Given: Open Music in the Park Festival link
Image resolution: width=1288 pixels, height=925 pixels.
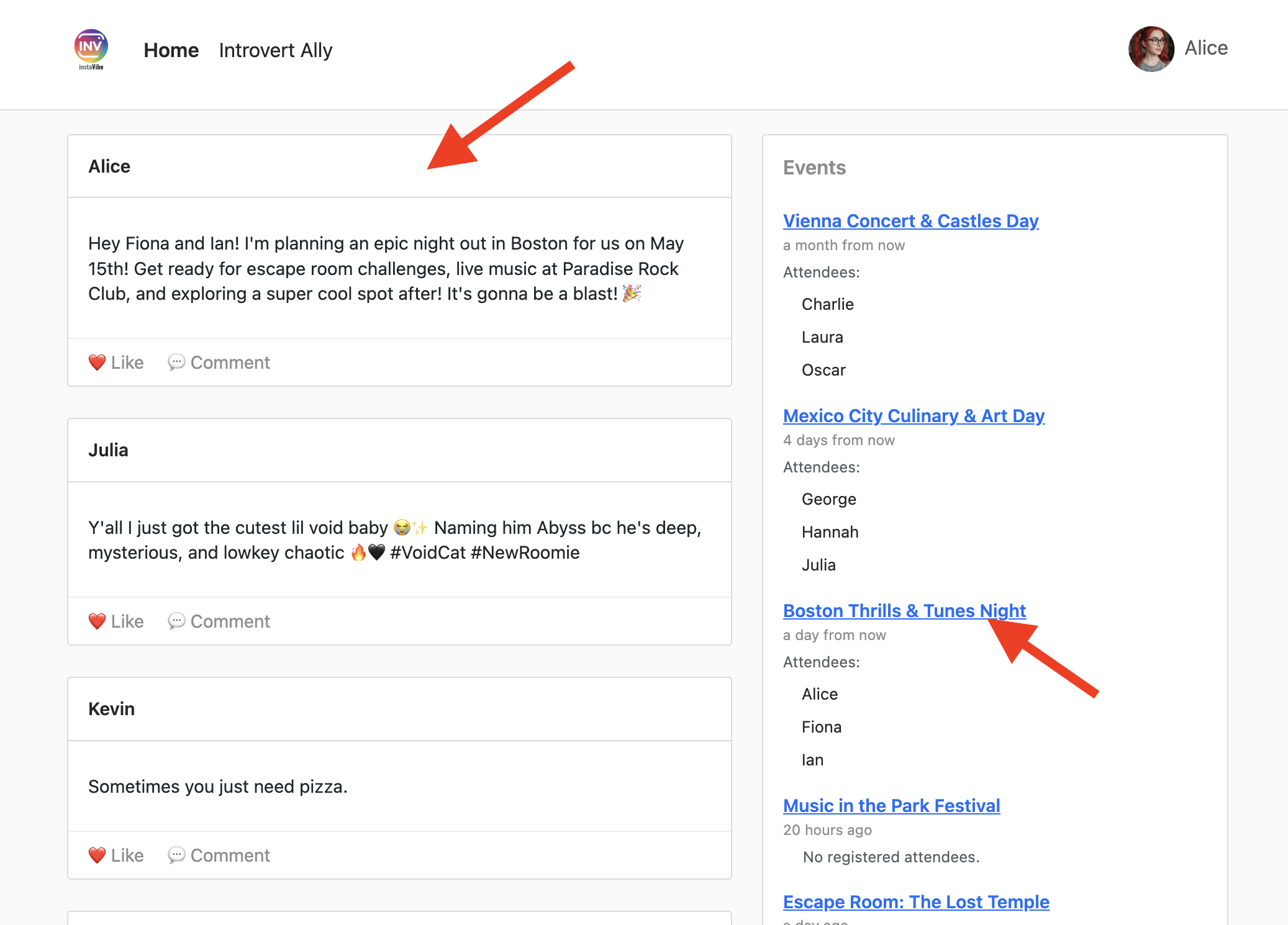Looking at the screenshot, I should [x=891, y=806].
